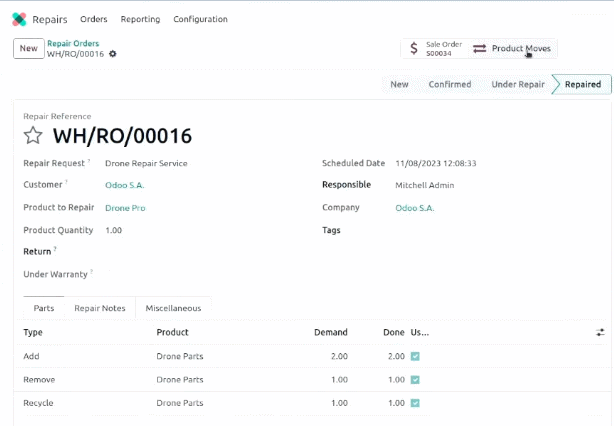Screen dimensions: 614x426
Task: Sort by the Done column header
Action: pyautogui.click(x=394, y=332)
